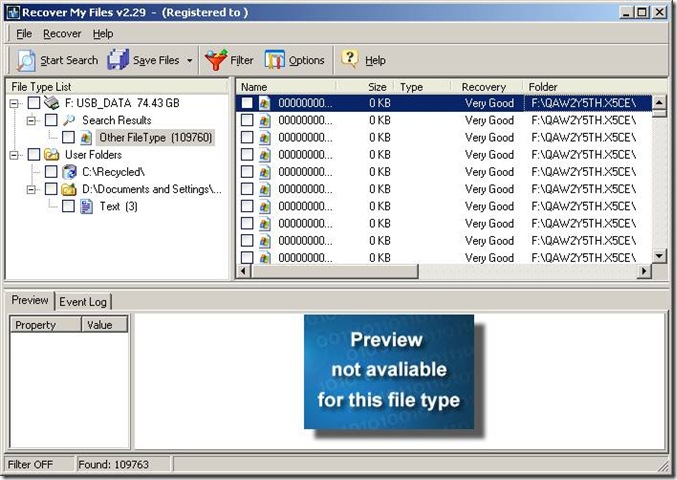Screen dimensions: 677x480
Task: Click the Found: 109763 status entry
Action: (123, 464)
